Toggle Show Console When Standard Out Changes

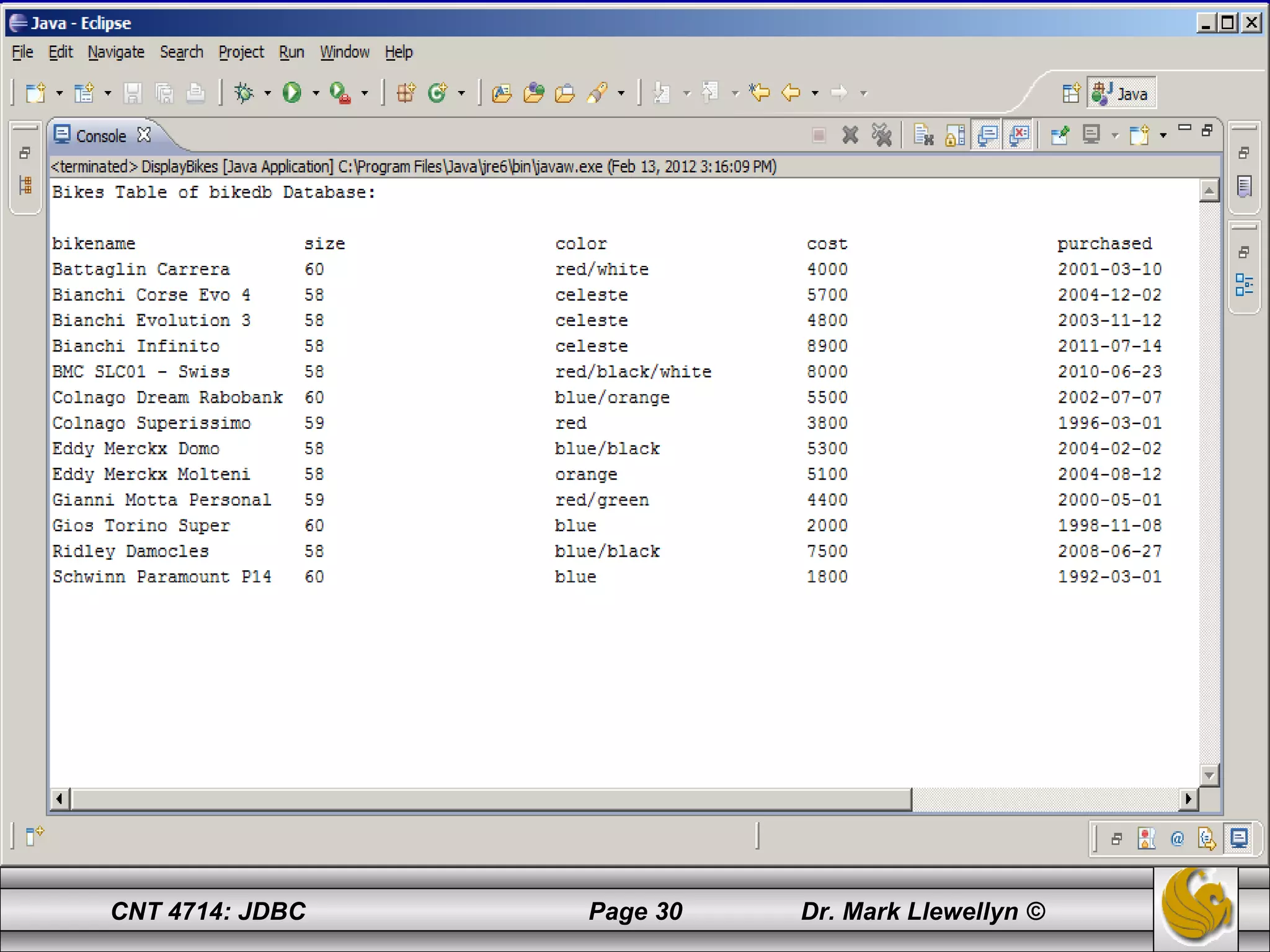click(987, 134)
